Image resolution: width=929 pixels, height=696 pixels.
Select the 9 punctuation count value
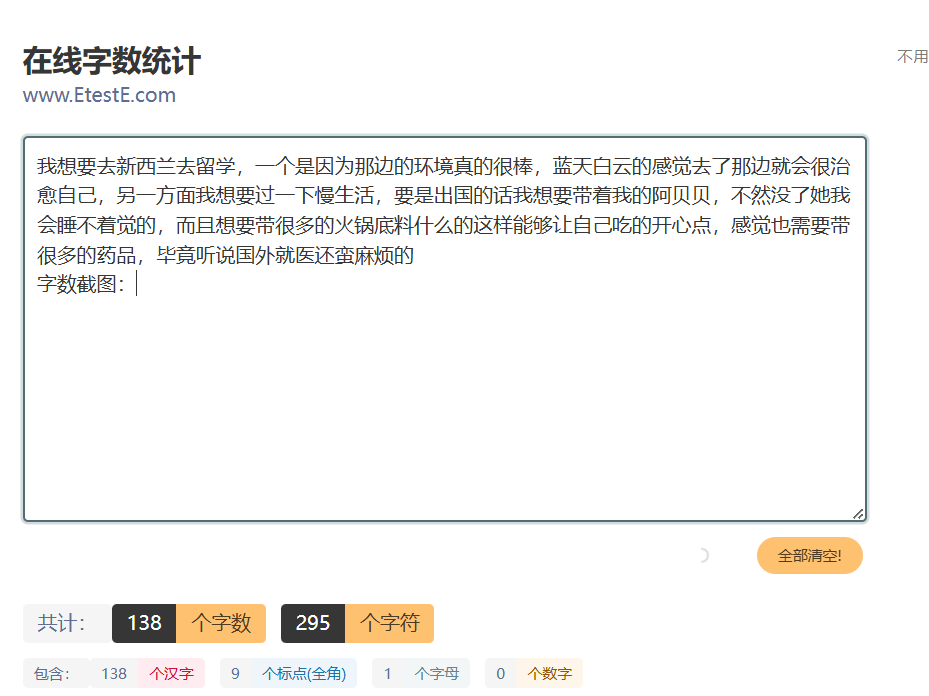tap(235, 673)
